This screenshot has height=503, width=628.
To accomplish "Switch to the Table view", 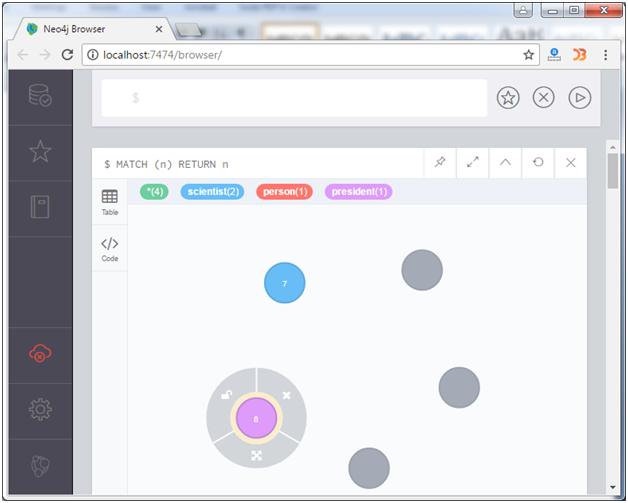I will pyautogui.click(x=110, y=202).
